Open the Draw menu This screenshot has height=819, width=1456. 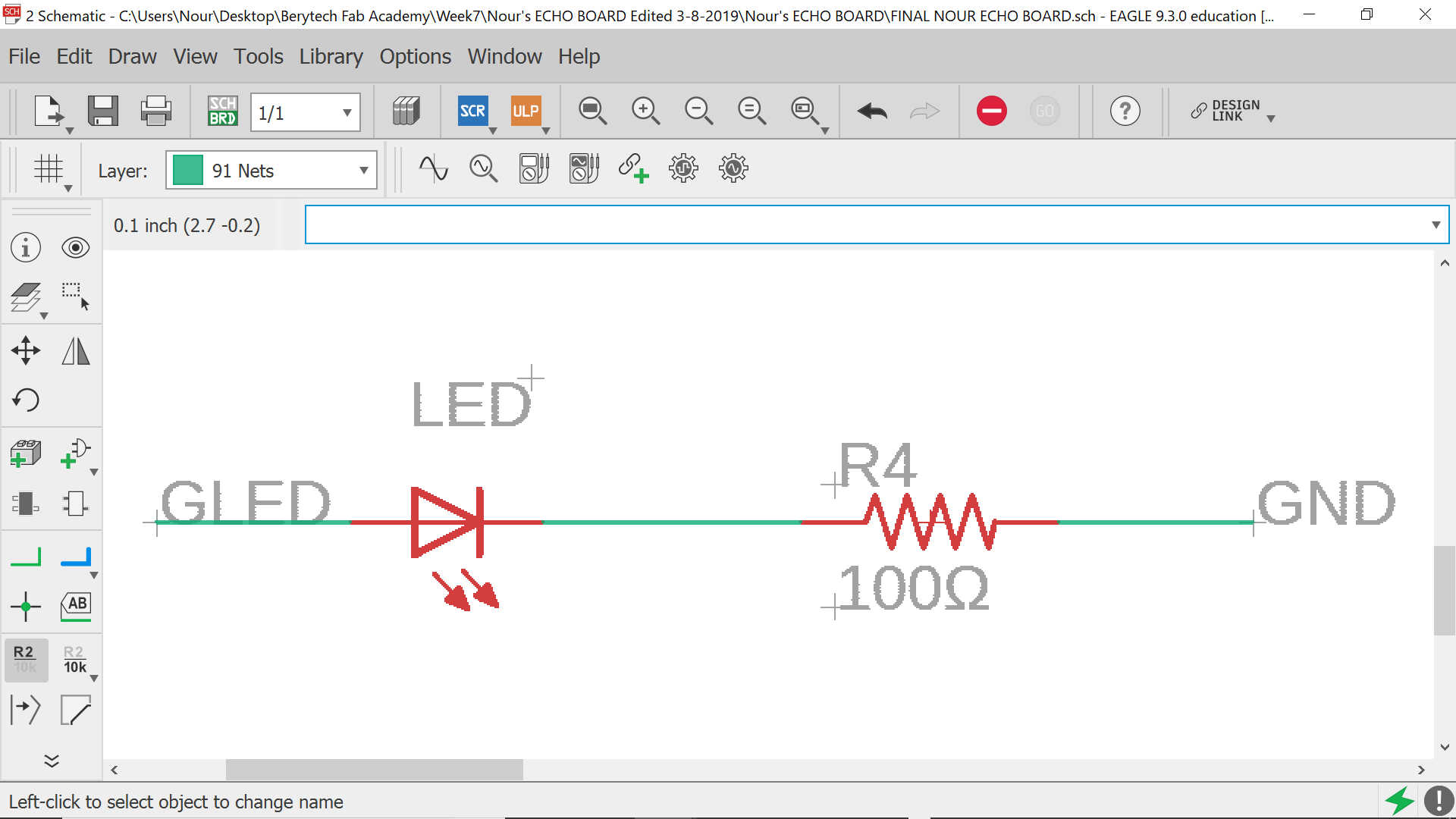coord(132,57)
